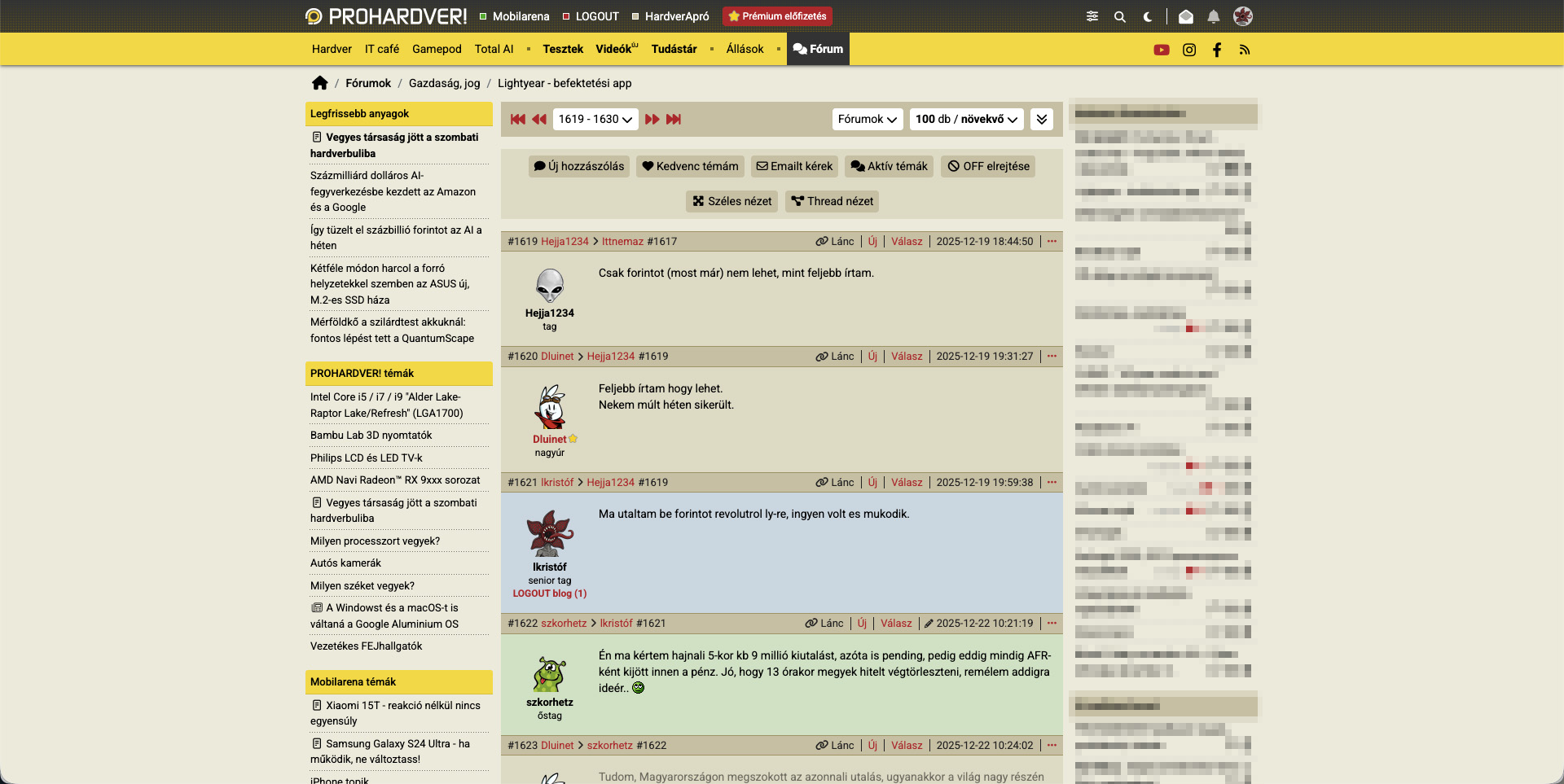Click Új hozzászólás button
The height and width of the screenshot is (784, 1564).
(x=579, y=166)
